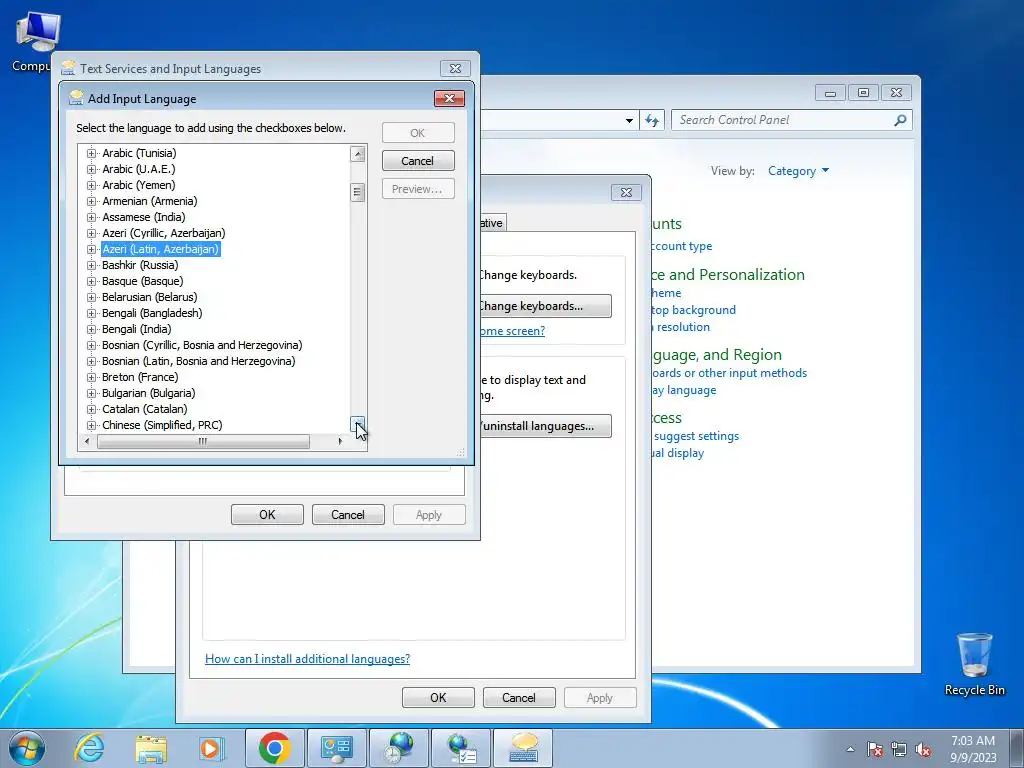Expand Chinese (Simplified, PRC) node
Image resolution: width=1024 pixels, height=768 pixels.
[x=91, y=425]
